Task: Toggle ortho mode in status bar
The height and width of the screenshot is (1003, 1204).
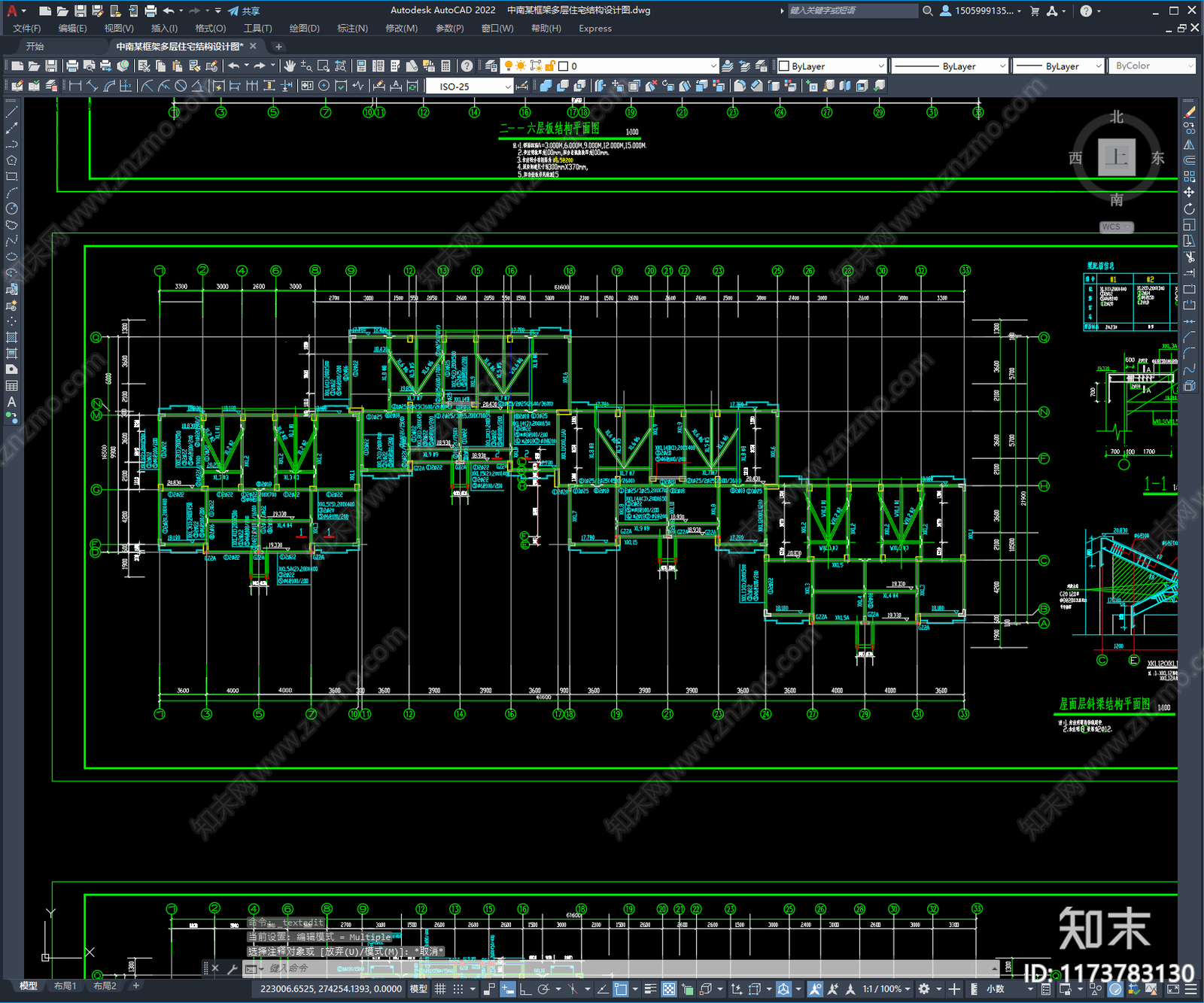Action: click(x=525, y=989)
